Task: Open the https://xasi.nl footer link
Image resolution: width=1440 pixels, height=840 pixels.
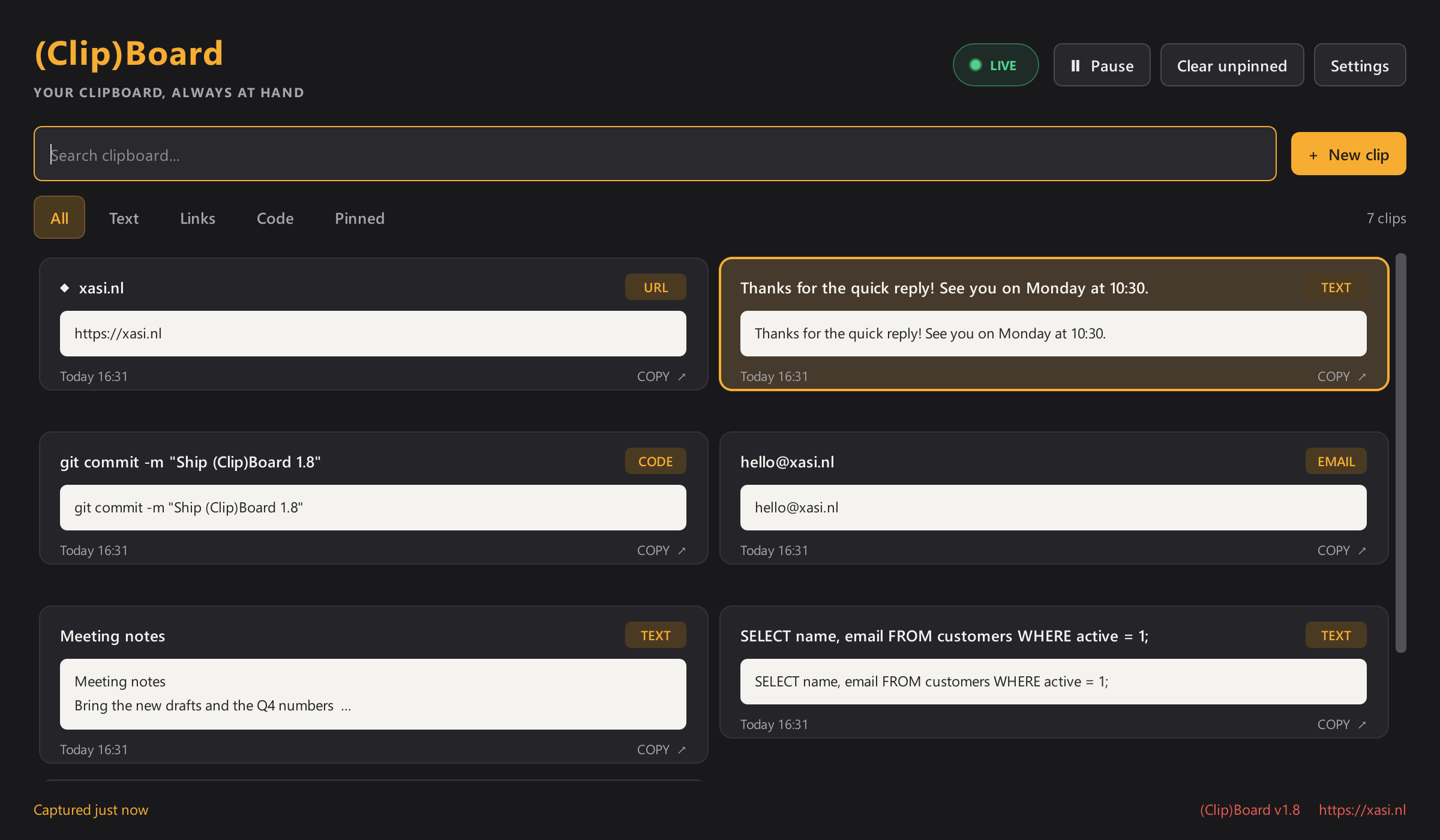Action: [1362, 810]
